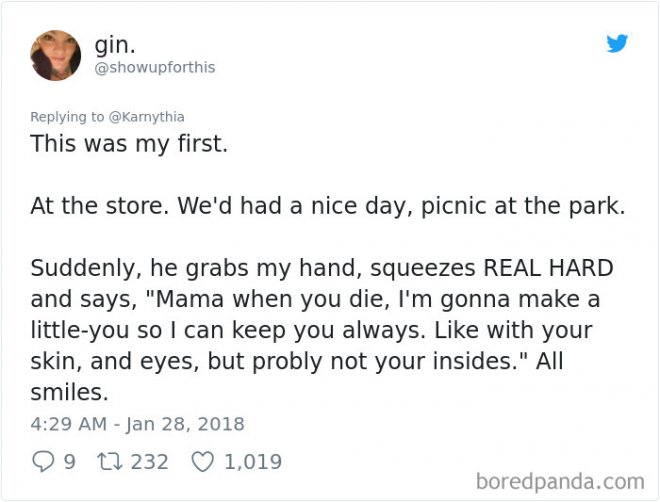Click the retweet count 232

(150, 462)
